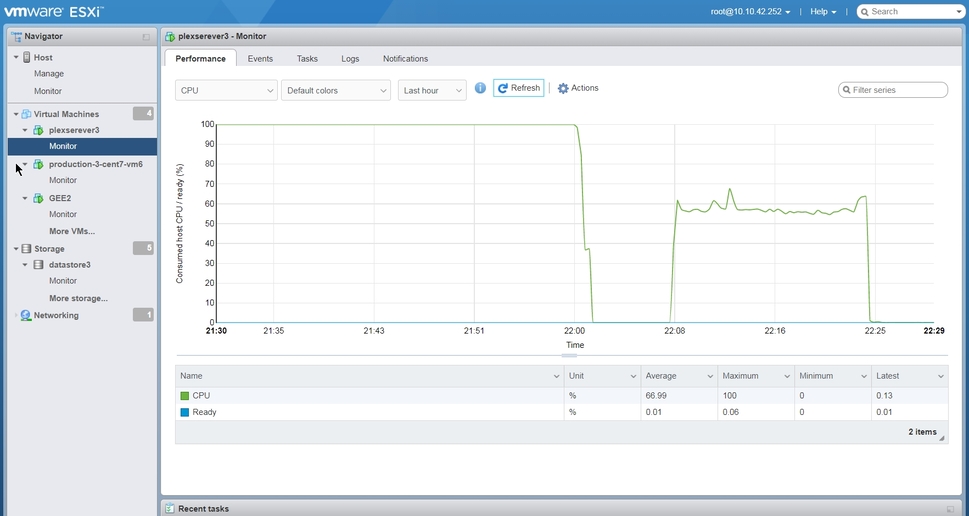Screen dimensions: 969x516
Task: Click the Virtual Machines count badge 4
Action: 143,113
